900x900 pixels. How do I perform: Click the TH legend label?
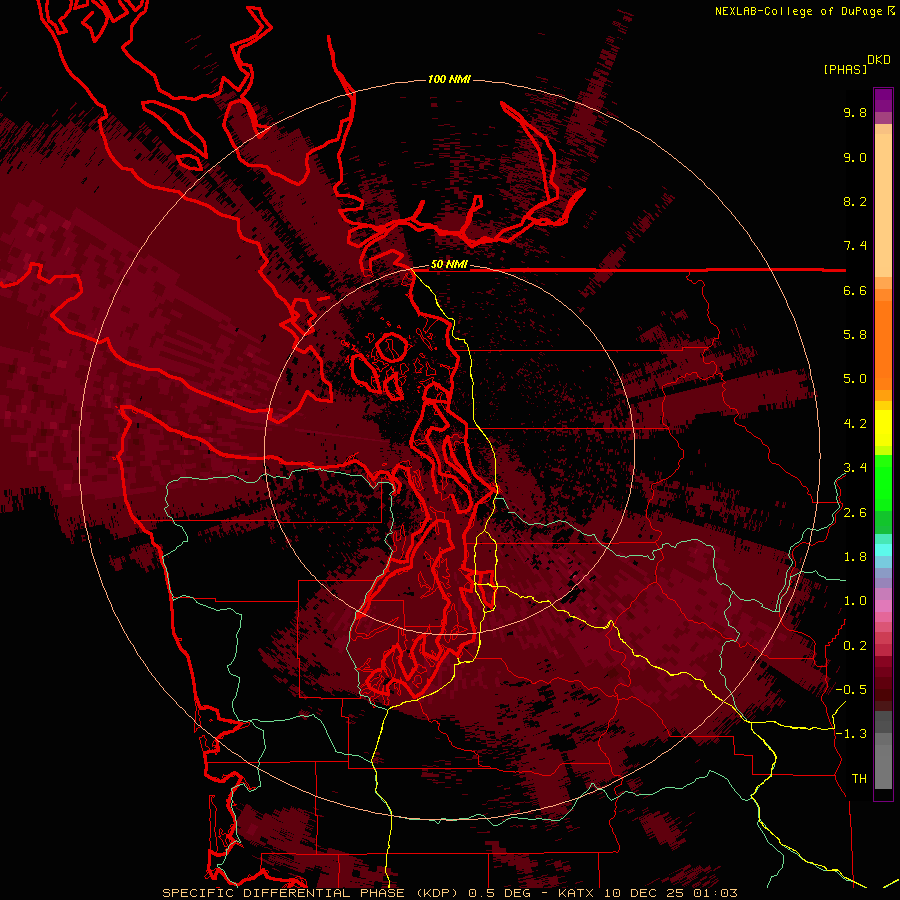tap(859, 779)
